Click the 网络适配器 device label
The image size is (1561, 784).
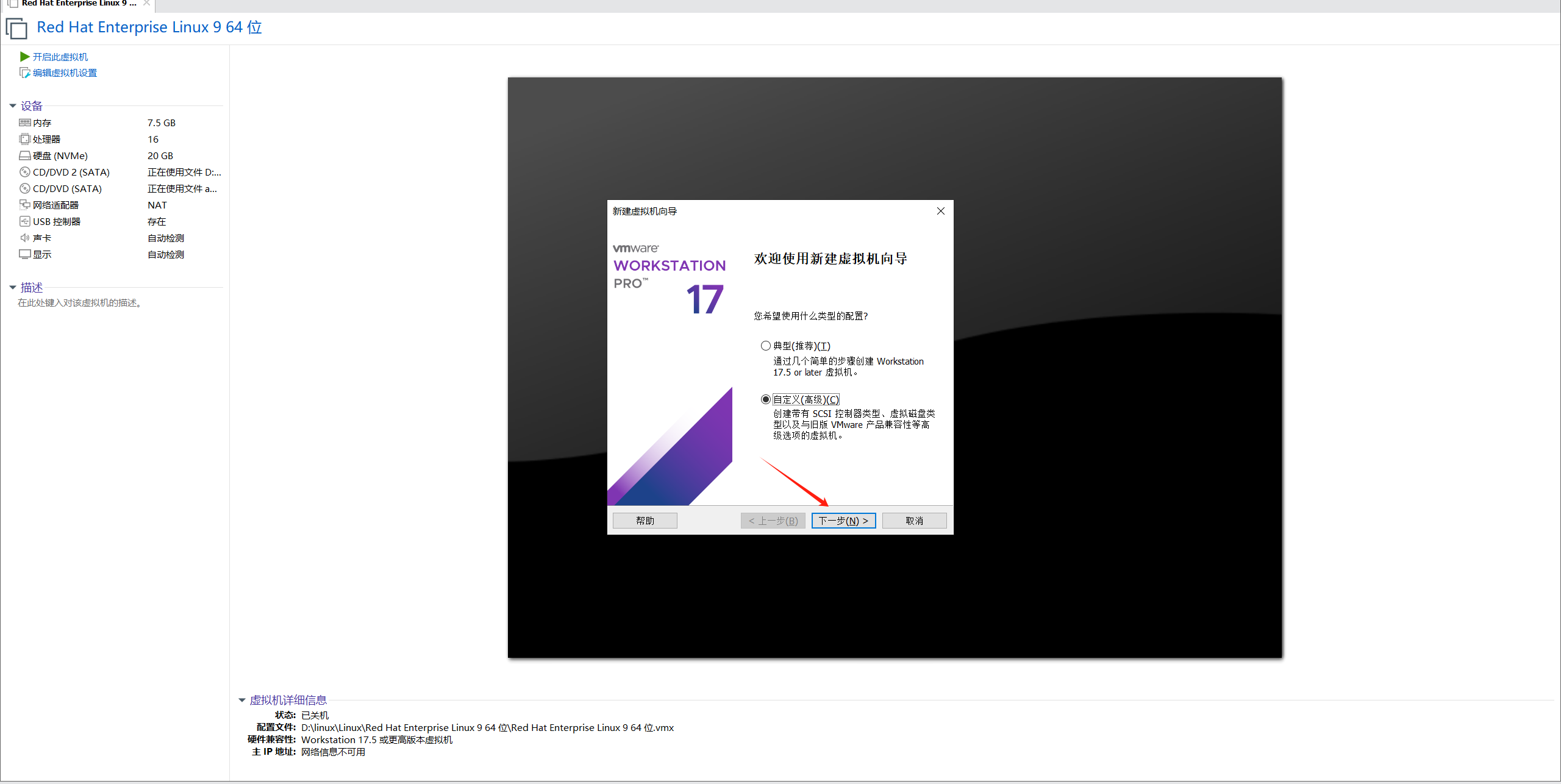tap(55, 205)
